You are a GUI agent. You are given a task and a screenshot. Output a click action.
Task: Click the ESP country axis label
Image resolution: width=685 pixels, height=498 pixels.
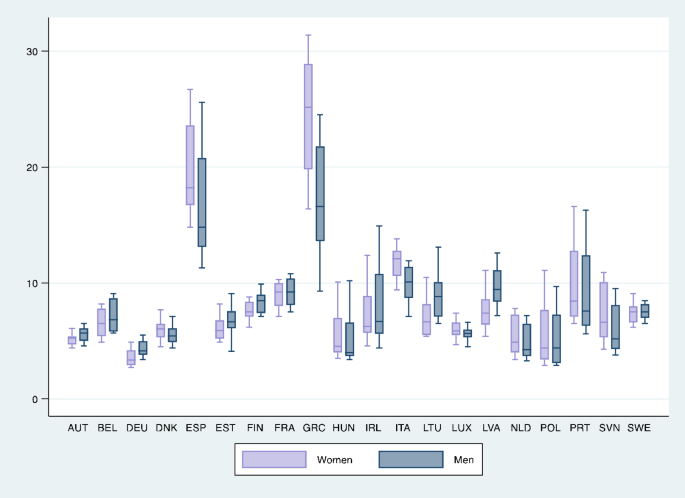pos(196,427)
